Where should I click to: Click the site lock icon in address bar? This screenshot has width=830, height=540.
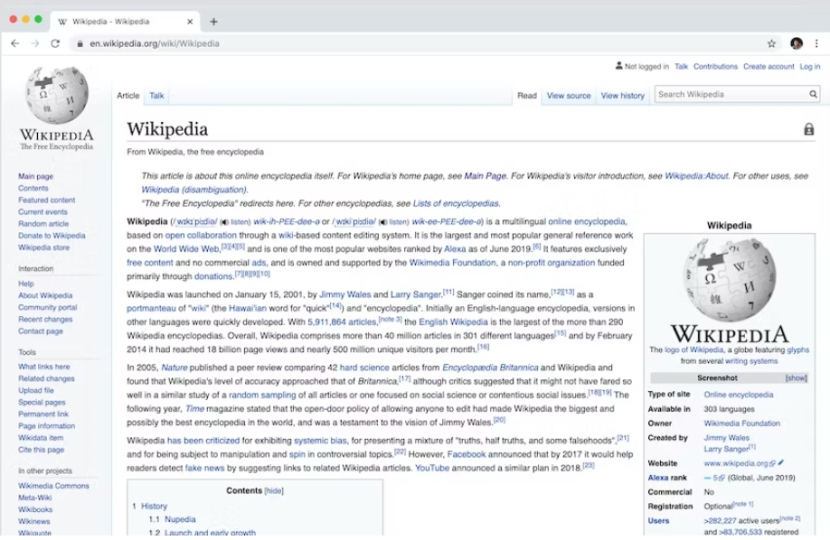coord(80,44)
